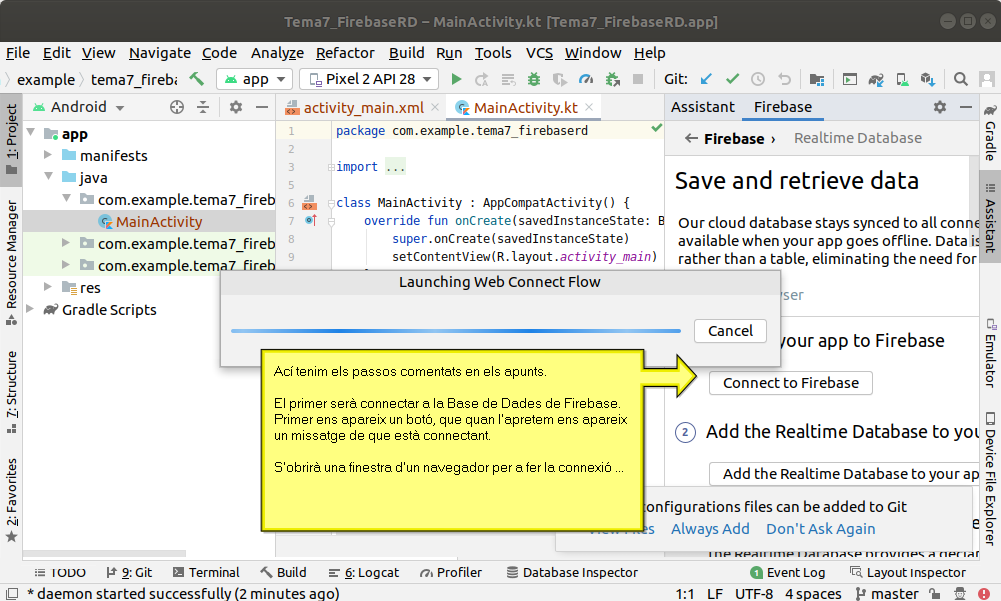Hide the Assistant panel with minus icon
Screen dimensions: 1001x601
pos(966,107)
